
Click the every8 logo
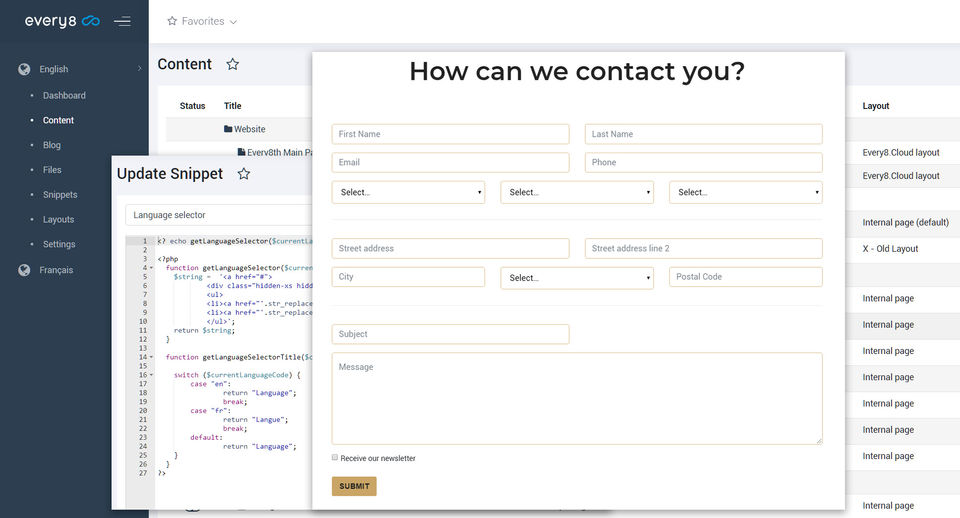(x=62, y=21)
